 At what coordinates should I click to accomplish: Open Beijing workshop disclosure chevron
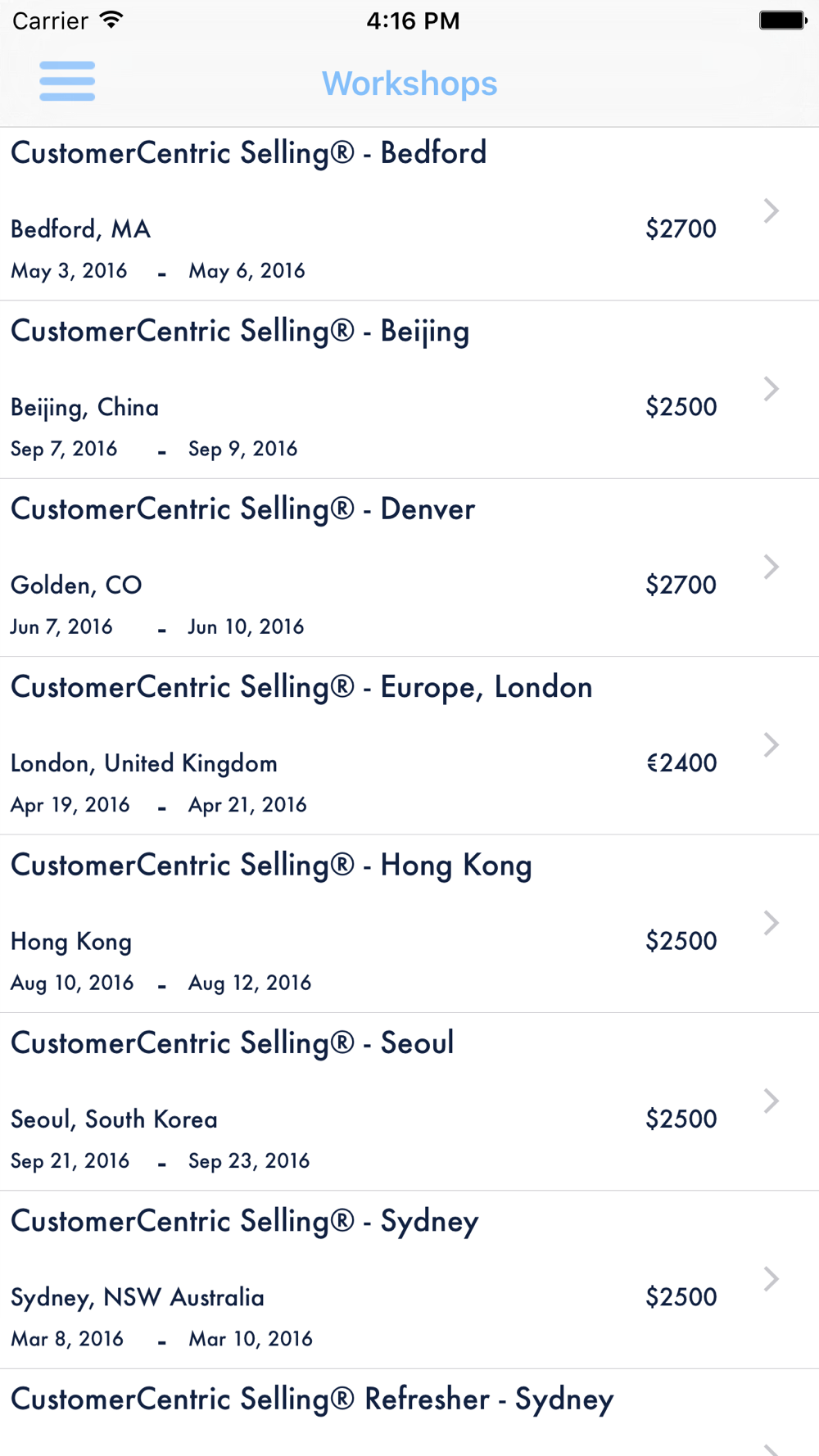(771, 389)
